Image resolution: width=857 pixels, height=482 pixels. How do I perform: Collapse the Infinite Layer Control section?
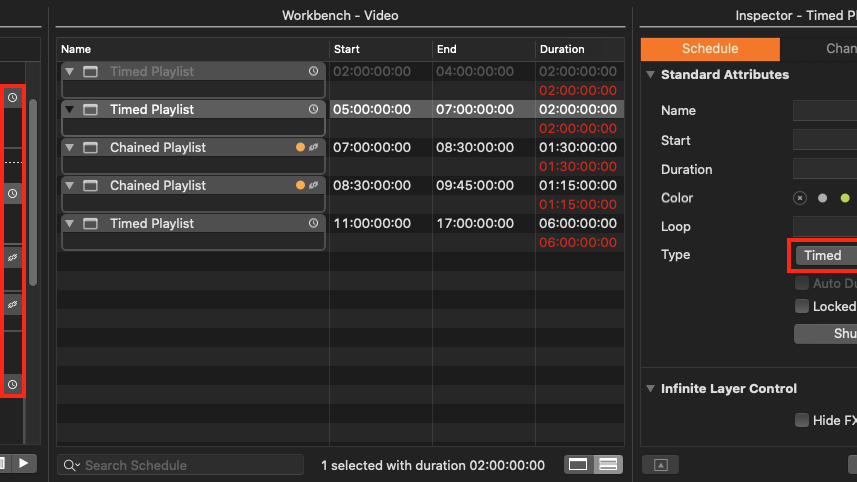[x=651, y=389]
